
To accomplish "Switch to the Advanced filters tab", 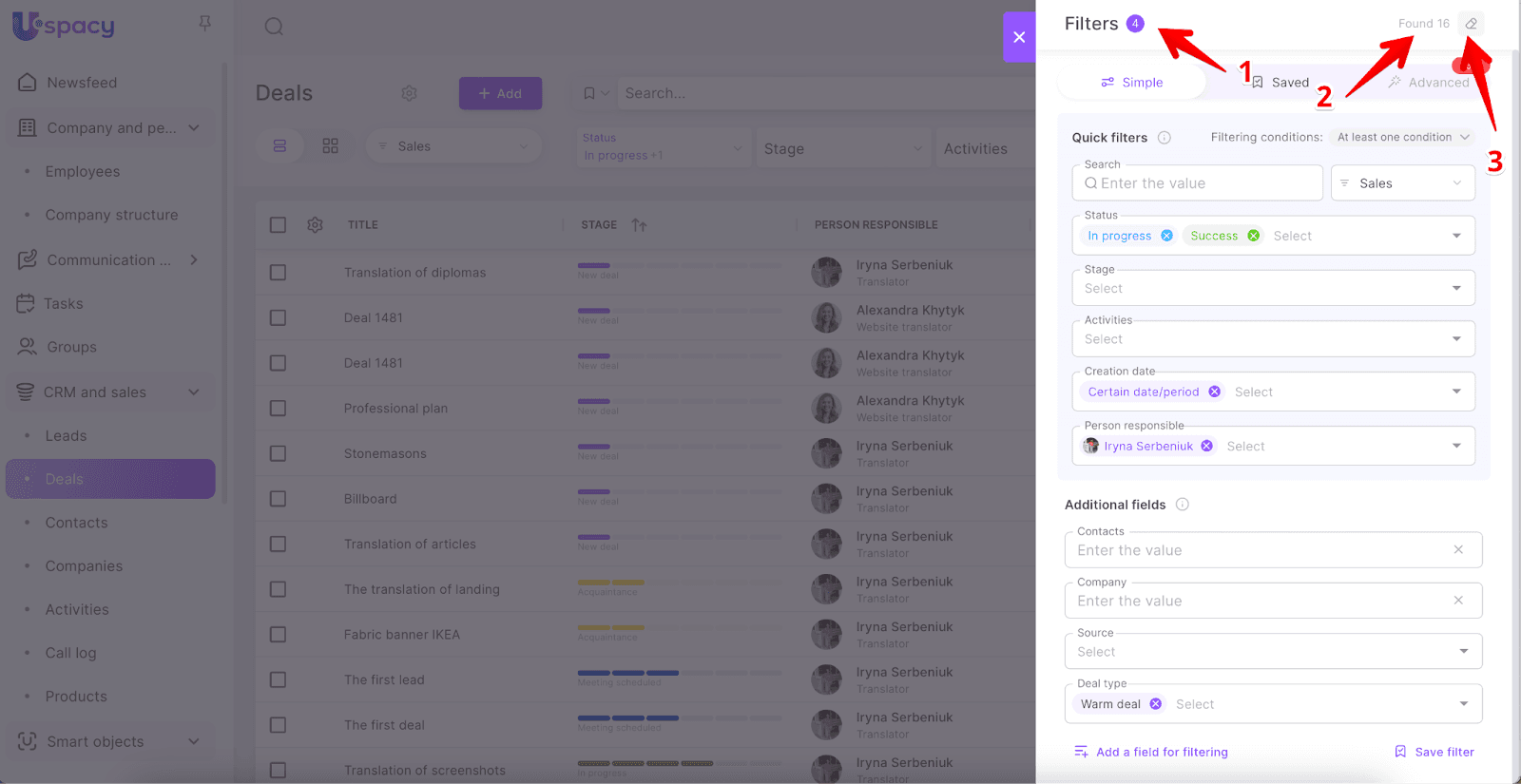I will [1428, 83].
